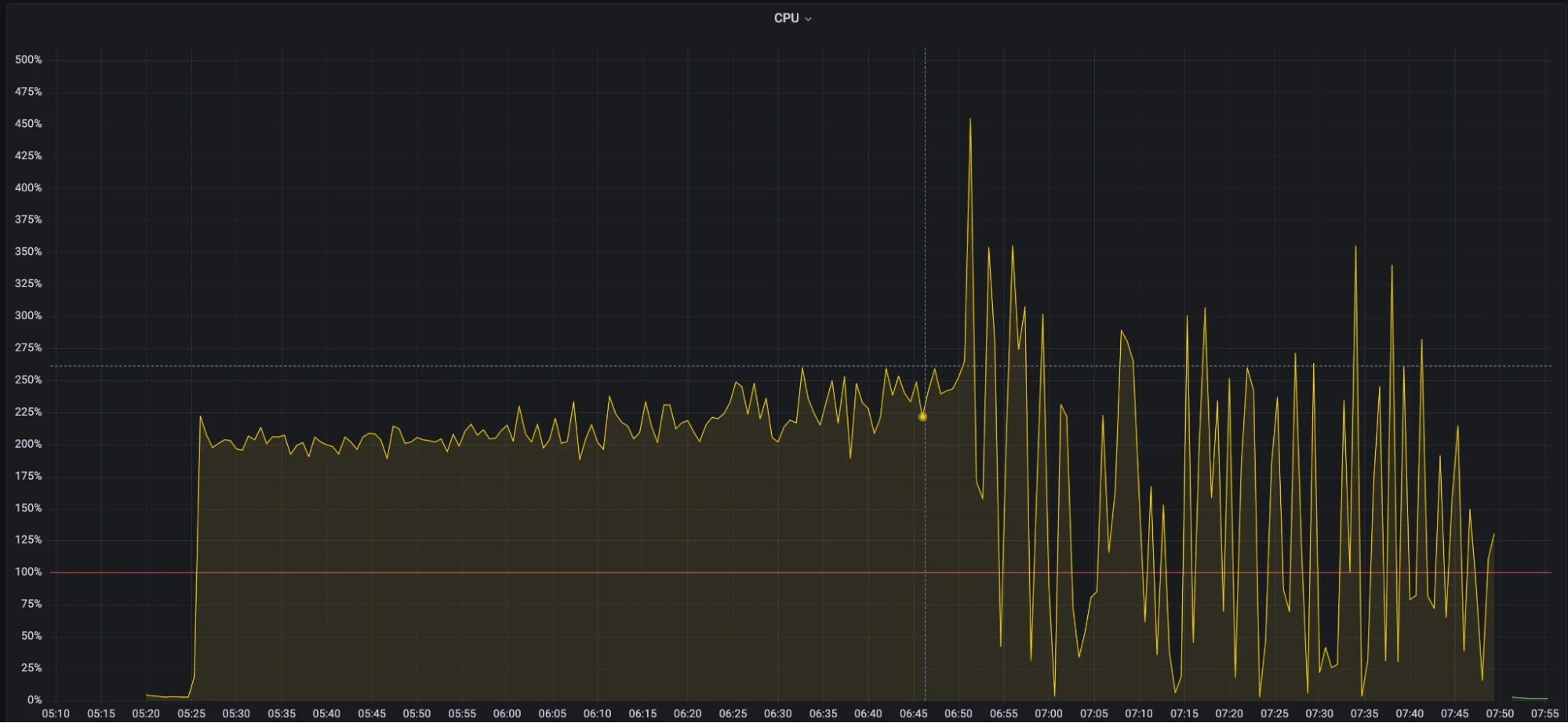Open the CPU panel title menu
The height and width of the screenshot is (723, 1568).
[x=786, y=18]
